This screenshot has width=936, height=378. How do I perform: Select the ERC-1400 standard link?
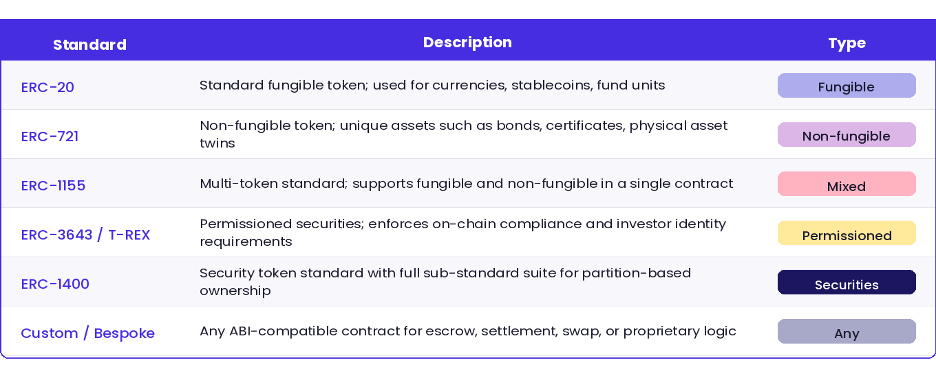click(55, 284)
